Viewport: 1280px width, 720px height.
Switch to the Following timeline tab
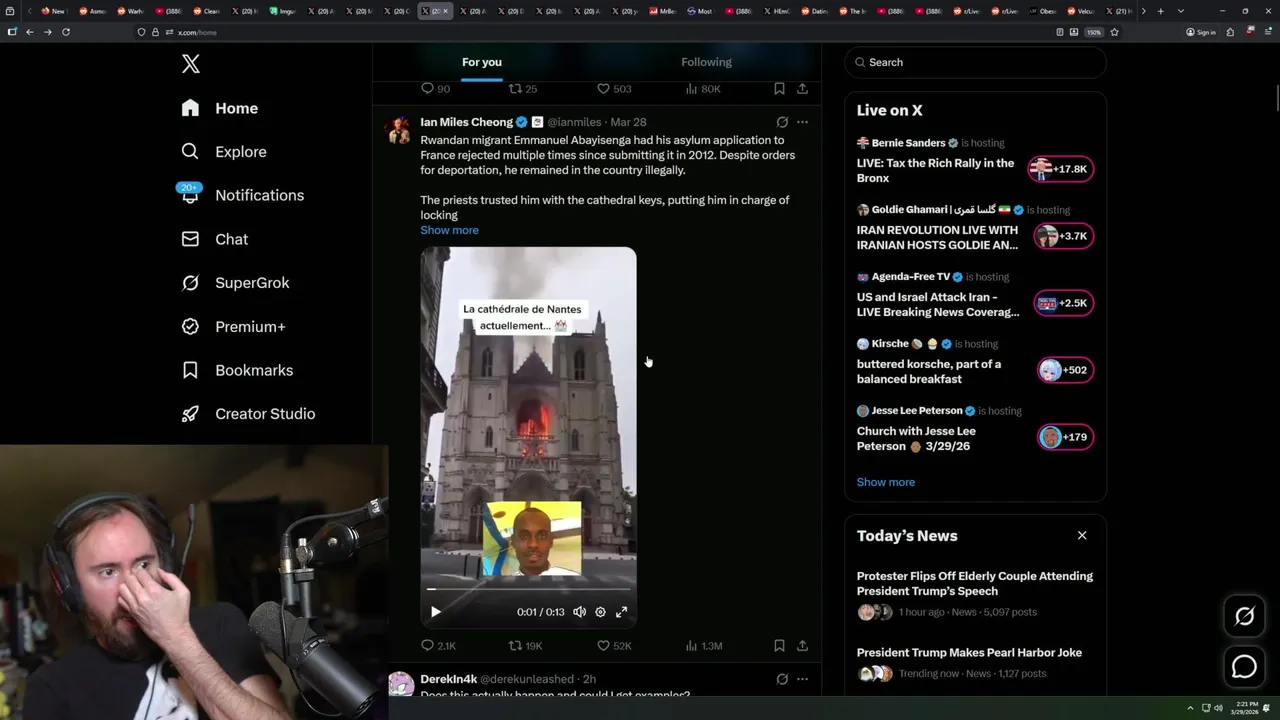[706, 62]
